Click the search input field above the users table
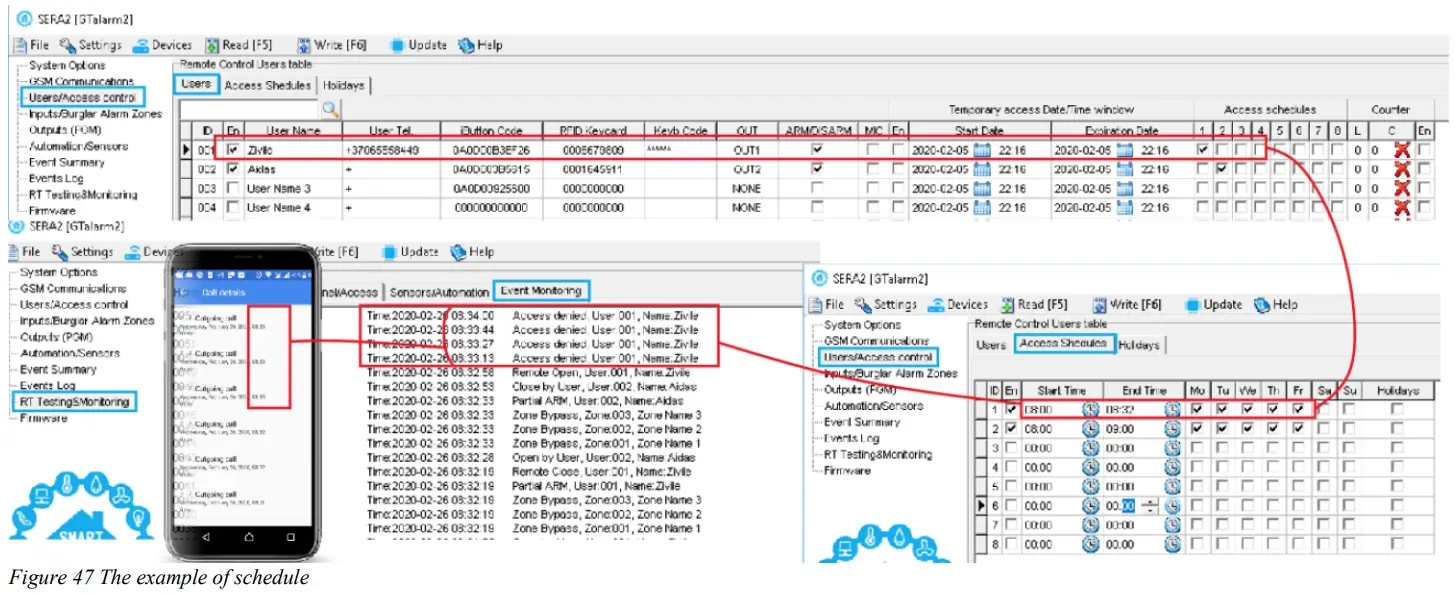The width and height of the screenshot is (1455, 595). (248, 109)
